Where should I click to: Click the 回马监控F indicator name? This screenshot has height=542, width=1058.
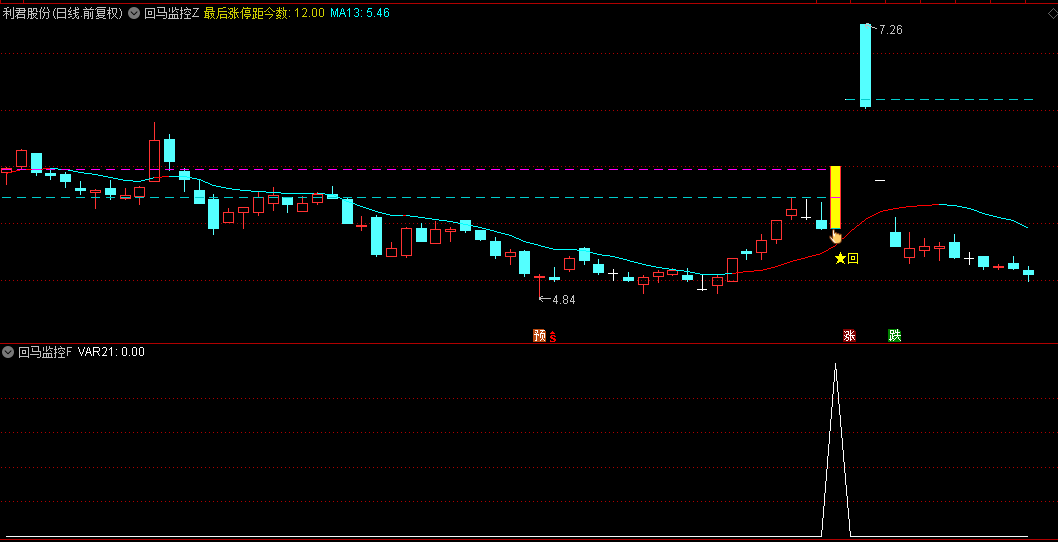(x=45, y=352)
